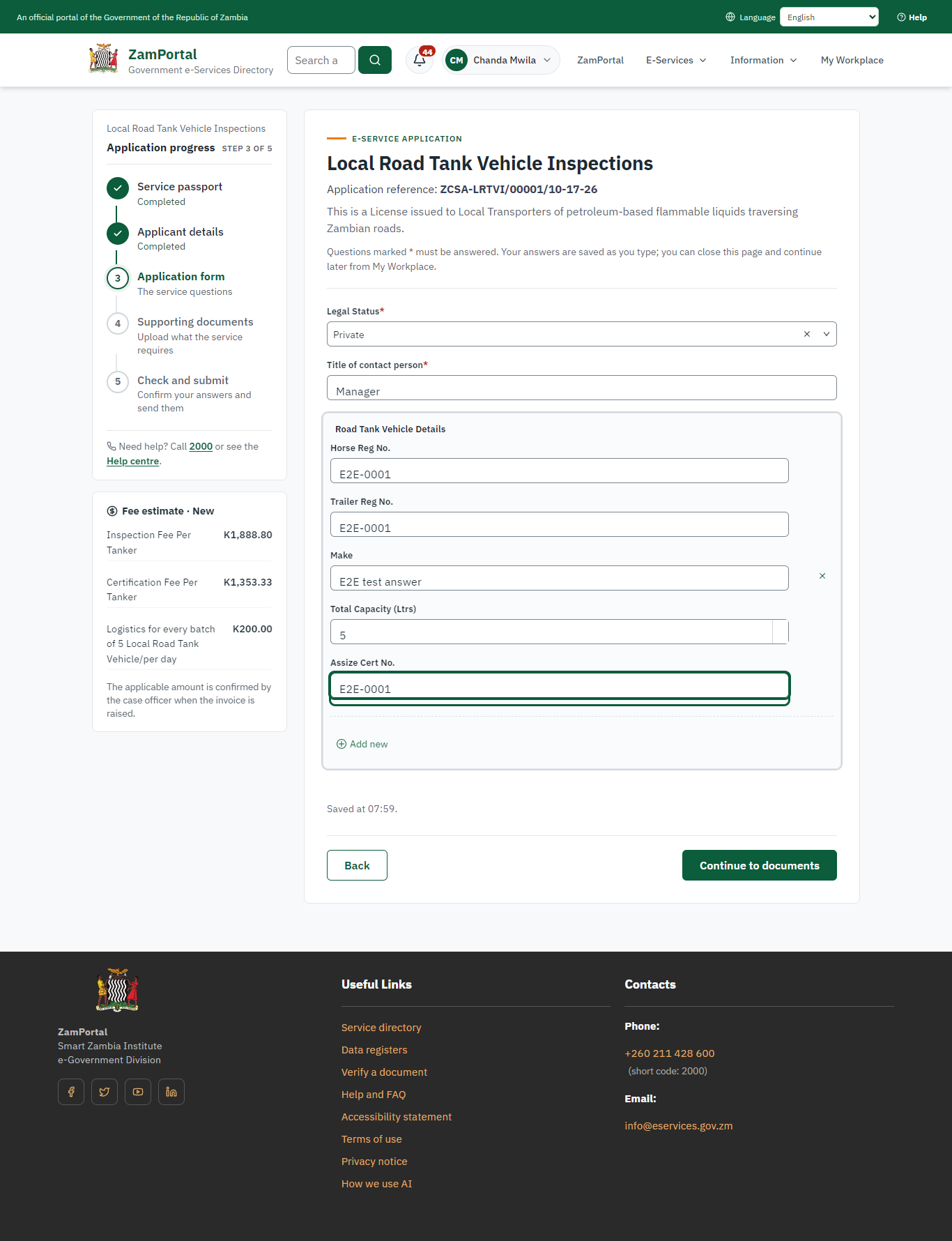The height and width of the screenshot is (1241, 952).
Task: Click the Back button
Action: click(357, 865)
